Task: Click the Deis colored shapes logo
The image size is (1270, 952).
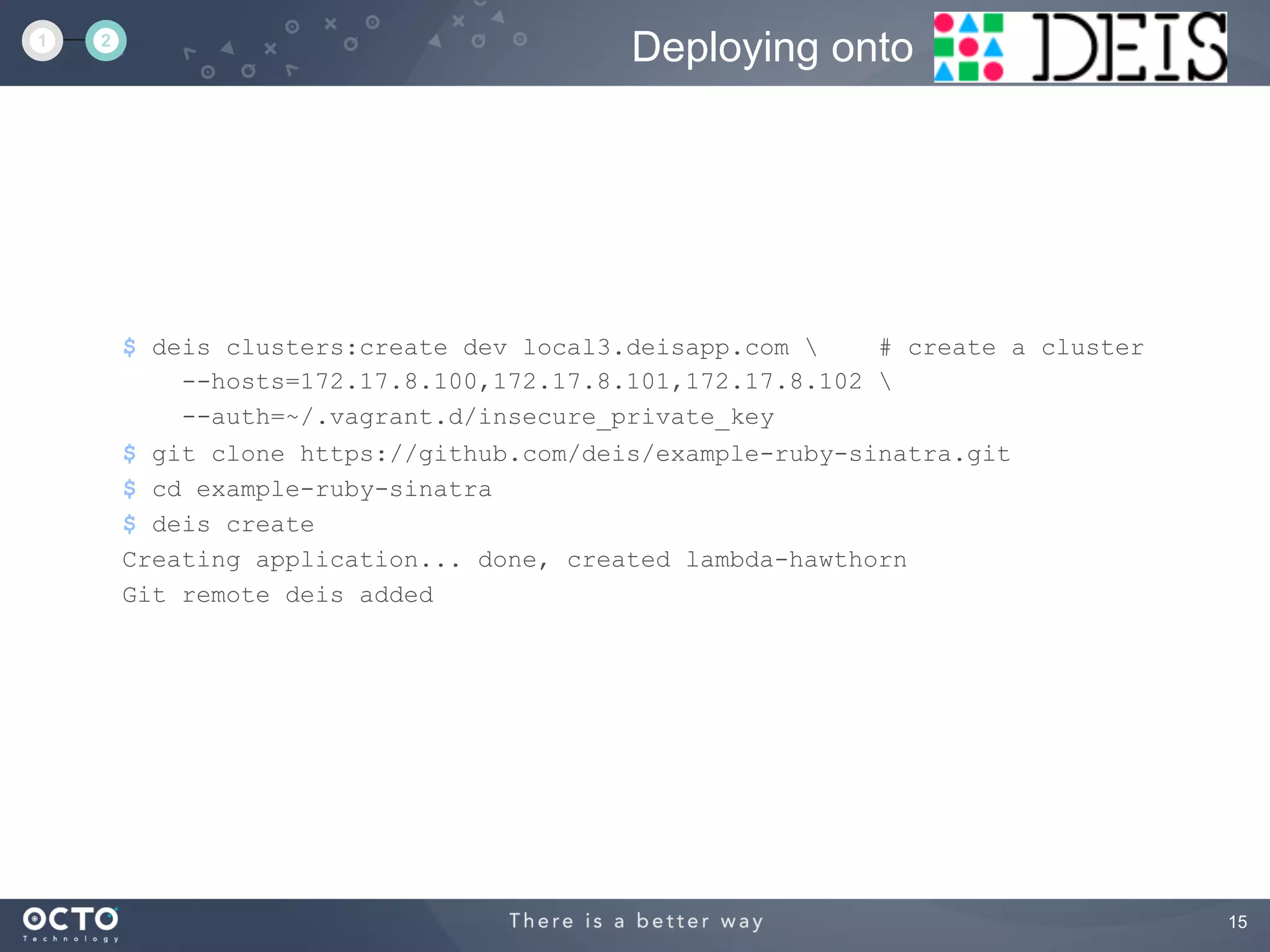Action: tap(969, 47)
